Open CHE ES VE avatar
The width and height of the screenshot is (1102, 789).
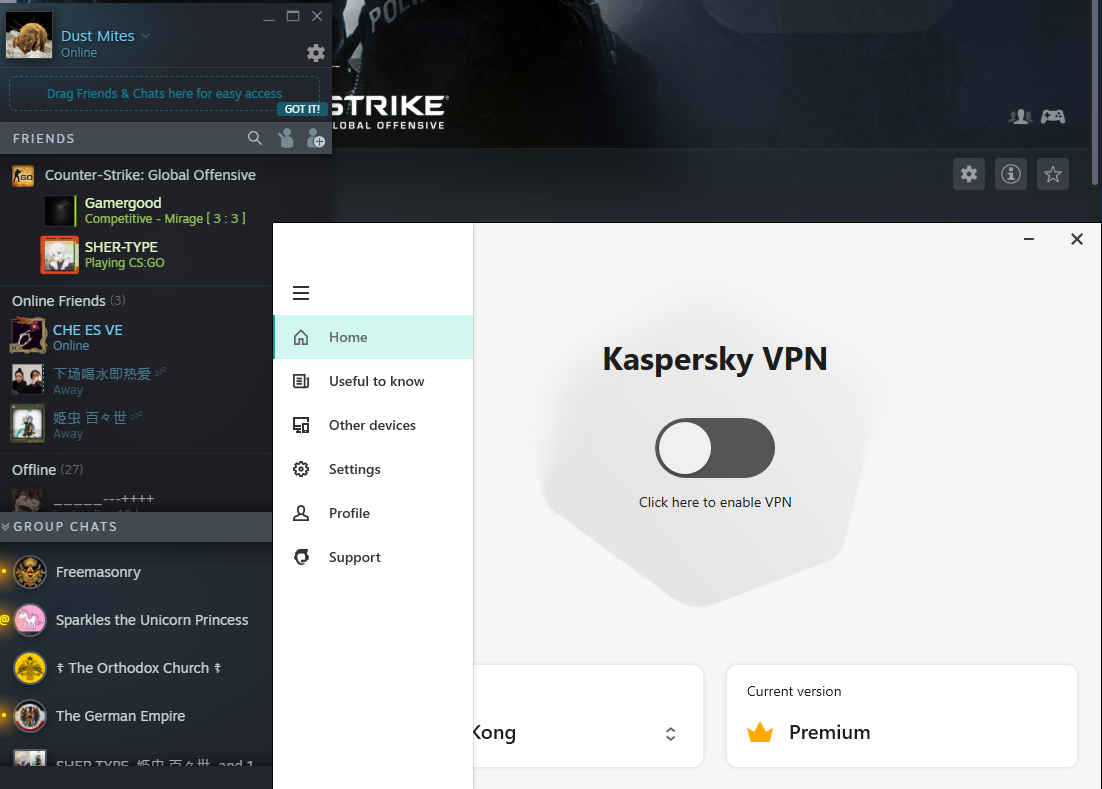pyautogui.click(x=28, y=336)
